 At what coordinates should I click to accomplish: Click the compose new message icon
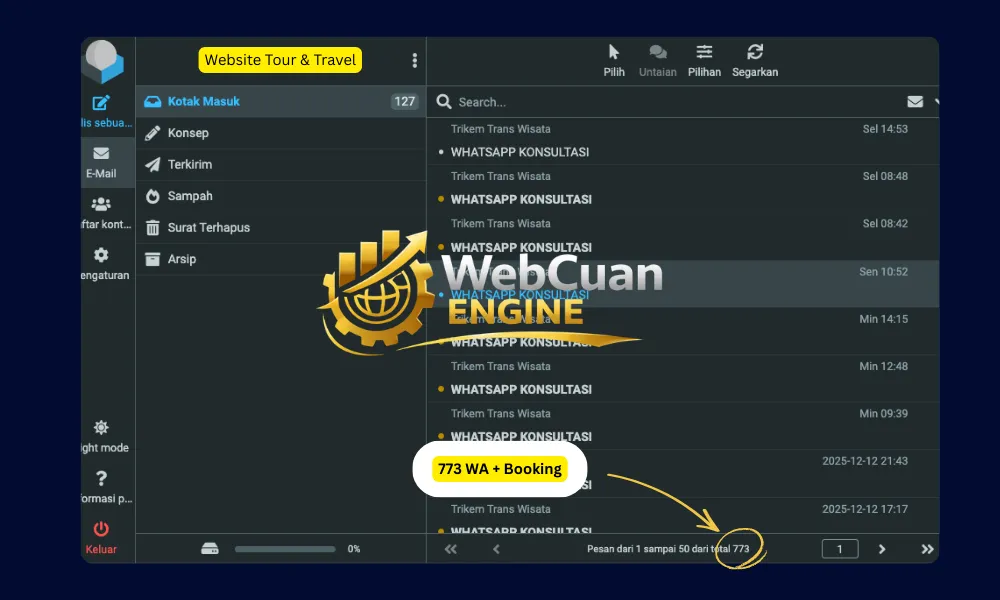(x=101, y=104)
